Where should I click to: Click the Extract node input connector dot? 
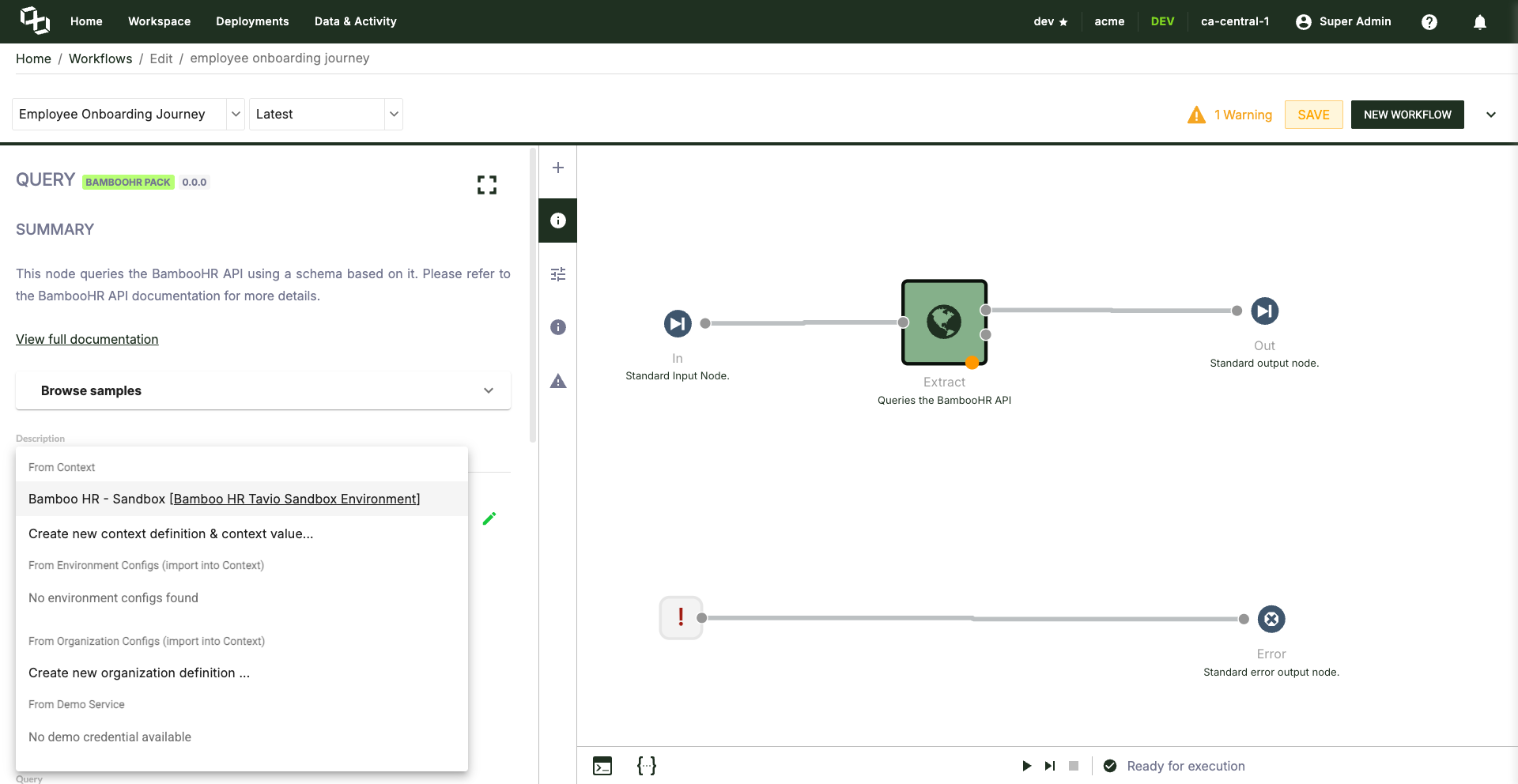(x=903, y=322)
